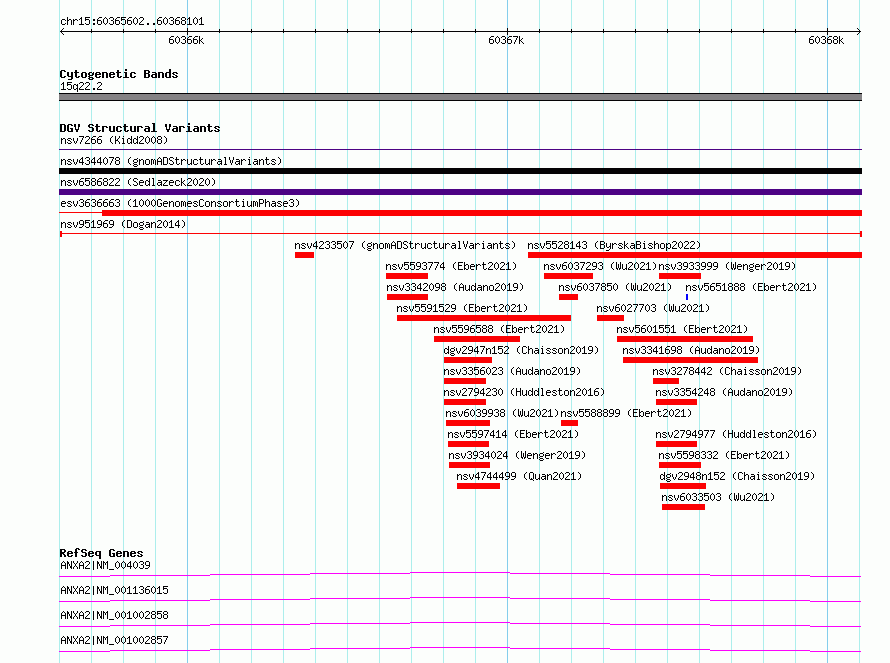This screenshot has width=890, height=663.
Task: Select the DGV Structural Variants track heading
Action: (140, 128)
